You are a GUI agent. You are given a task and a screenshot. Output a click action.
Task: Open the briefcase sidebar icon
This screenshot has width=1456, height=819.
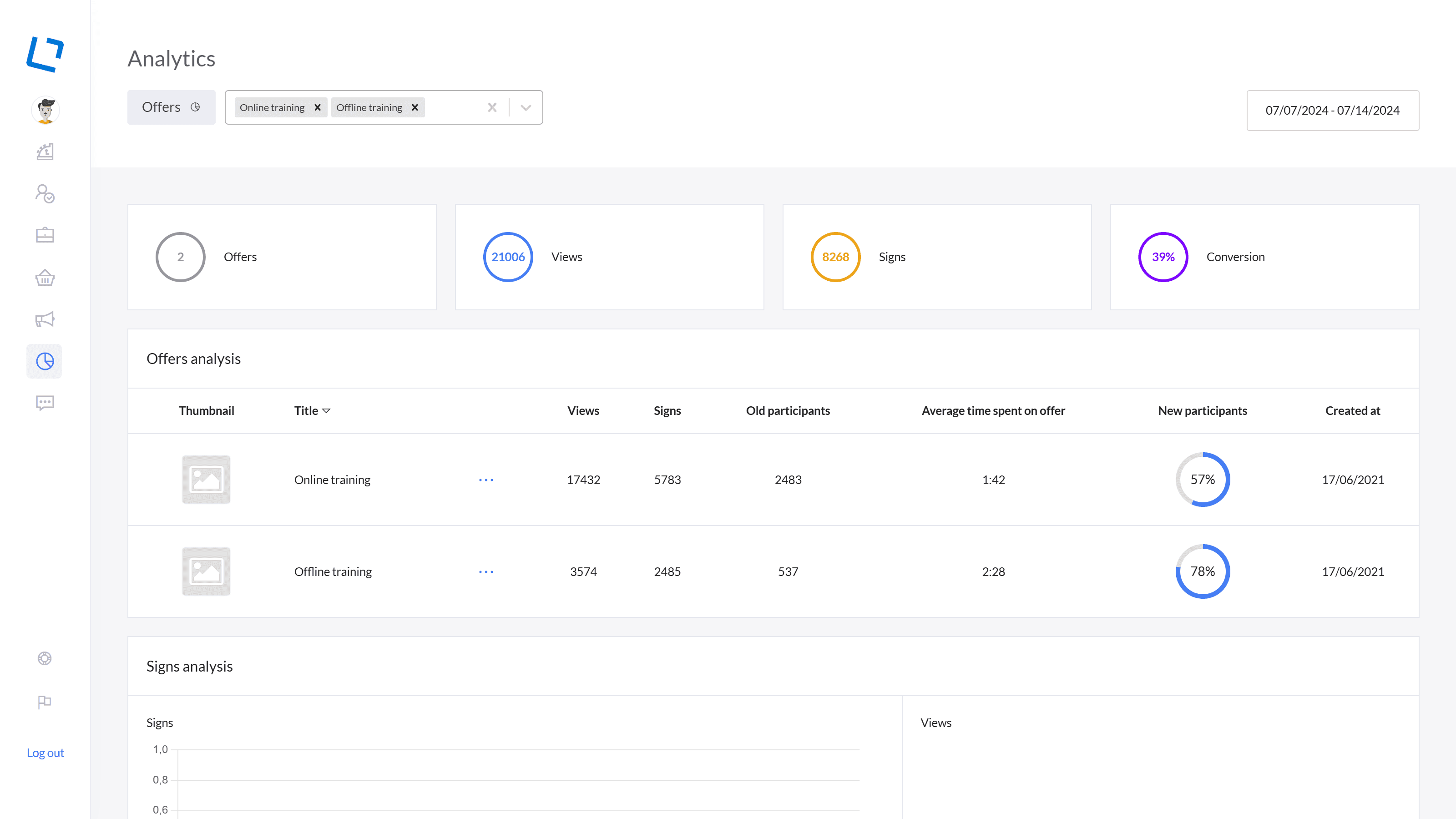(45, 235)
